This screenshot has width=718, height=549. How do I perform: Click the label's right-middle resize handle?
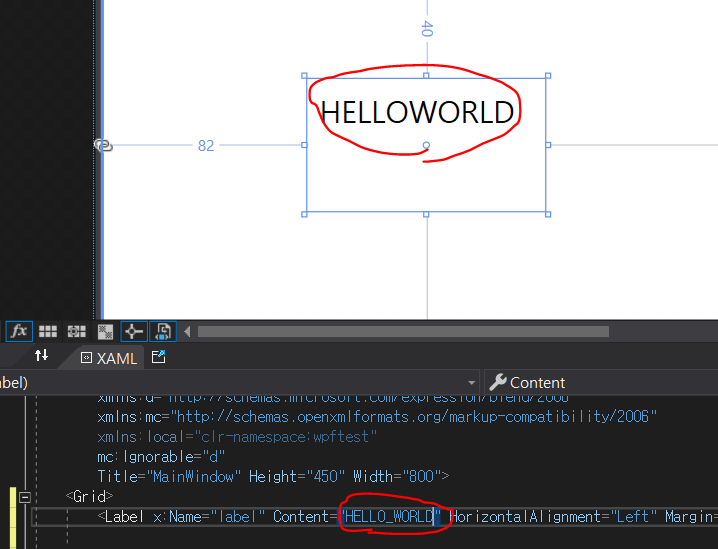[x=548, y=145]
